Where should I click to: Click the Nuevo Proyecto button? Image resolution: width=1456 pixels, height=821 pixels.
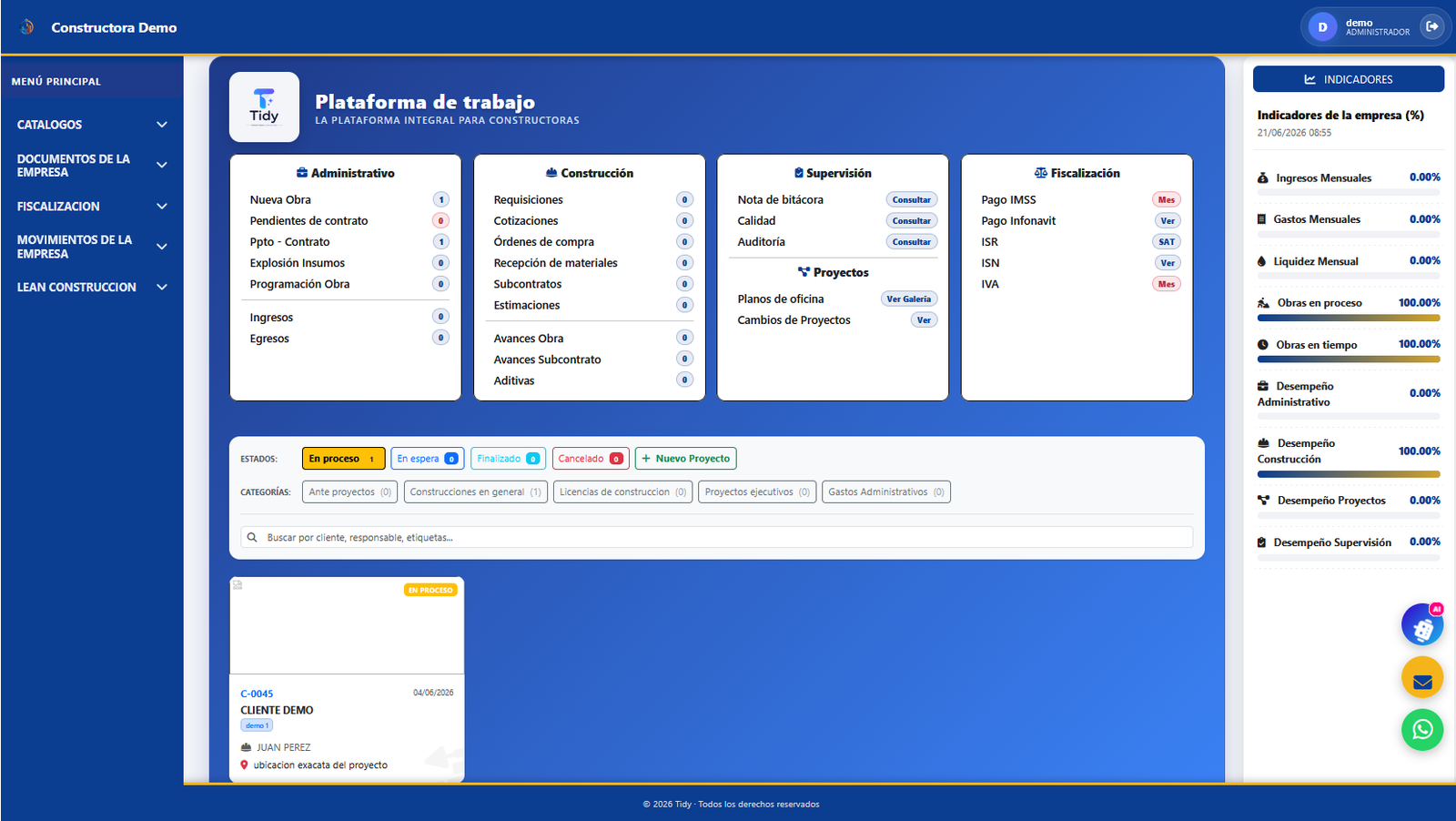click(x=685, y=459)
